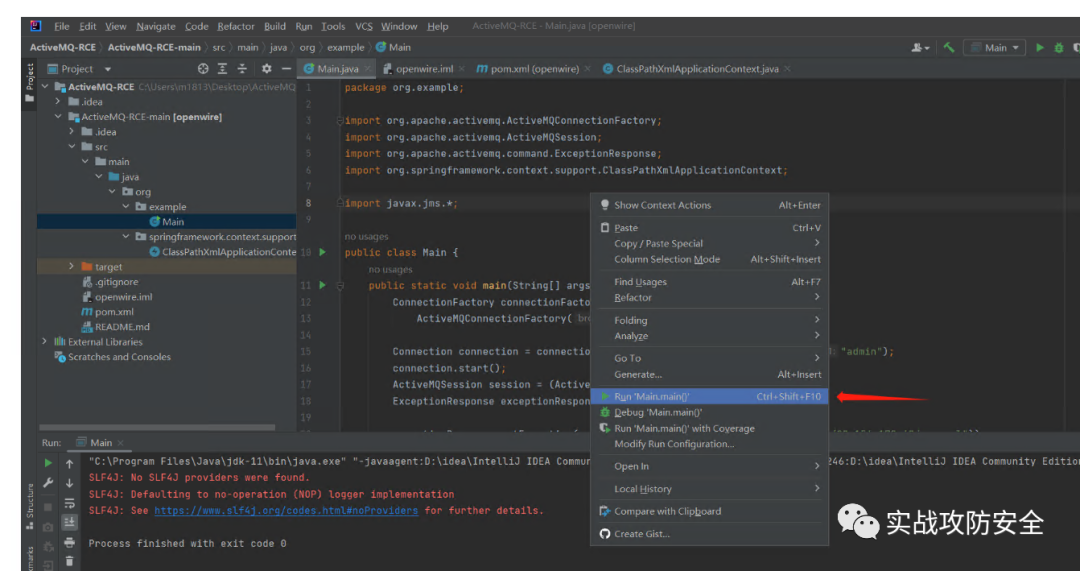Toggle Soft-Wrap in Run console
1080x571 pixels.
click(x=70, y=503)
